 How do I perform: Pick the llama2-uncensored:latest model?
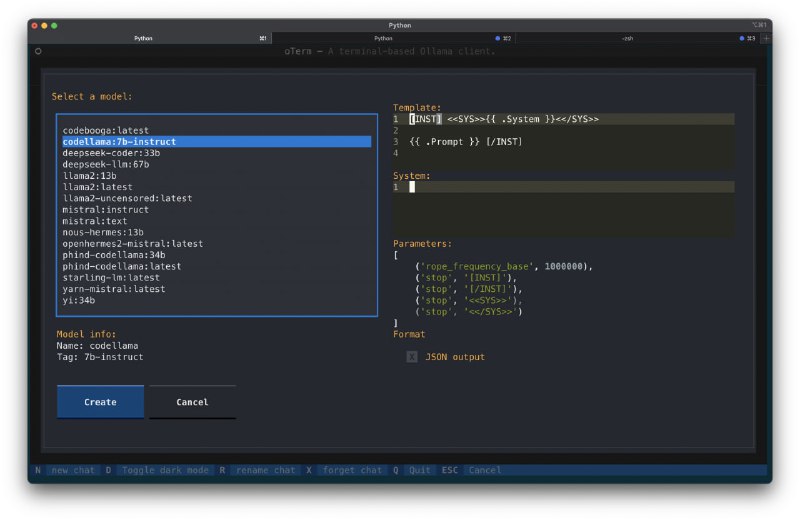point(126,198)
